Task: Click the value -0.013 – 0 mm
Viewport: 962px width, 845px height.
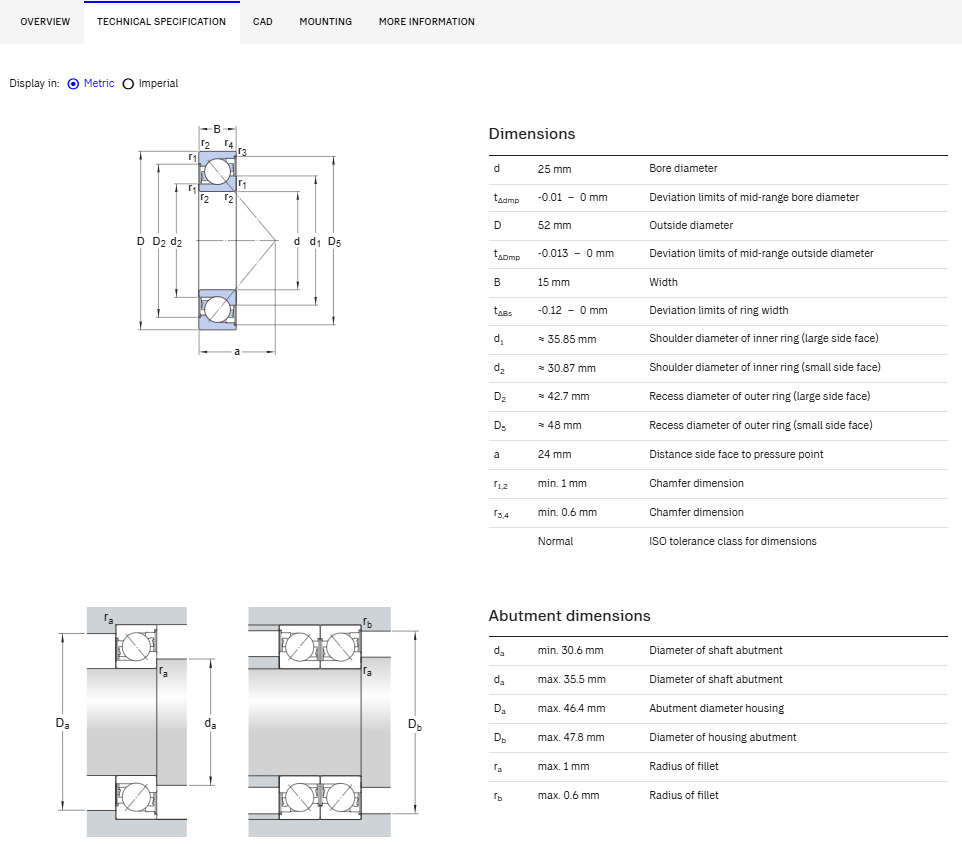Action: pos(575,253)
